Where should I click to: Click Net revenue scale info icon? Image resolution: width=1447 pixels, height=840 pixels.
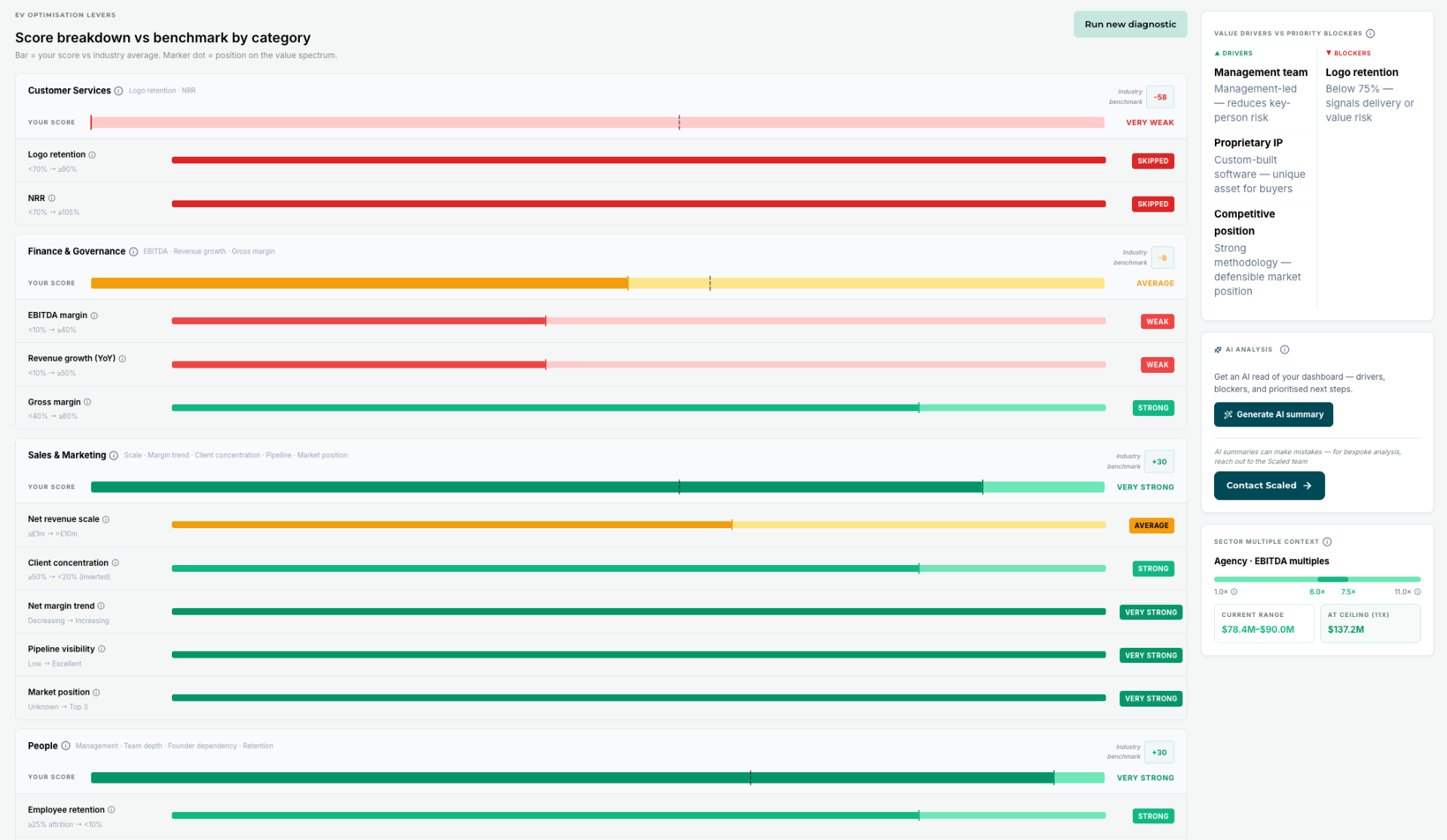106,520
